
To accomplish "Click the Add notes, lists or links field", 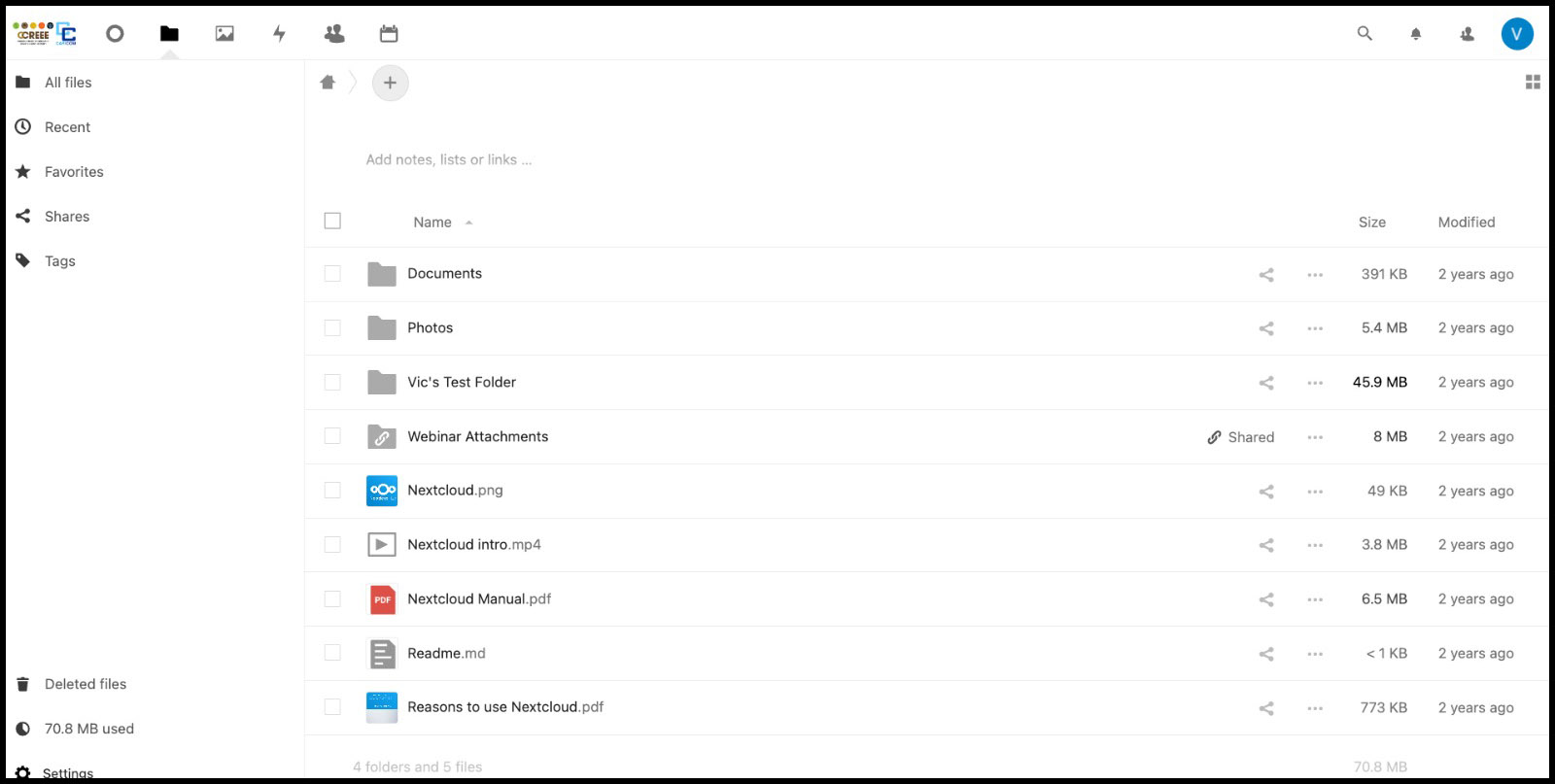I will click(449, 160).
